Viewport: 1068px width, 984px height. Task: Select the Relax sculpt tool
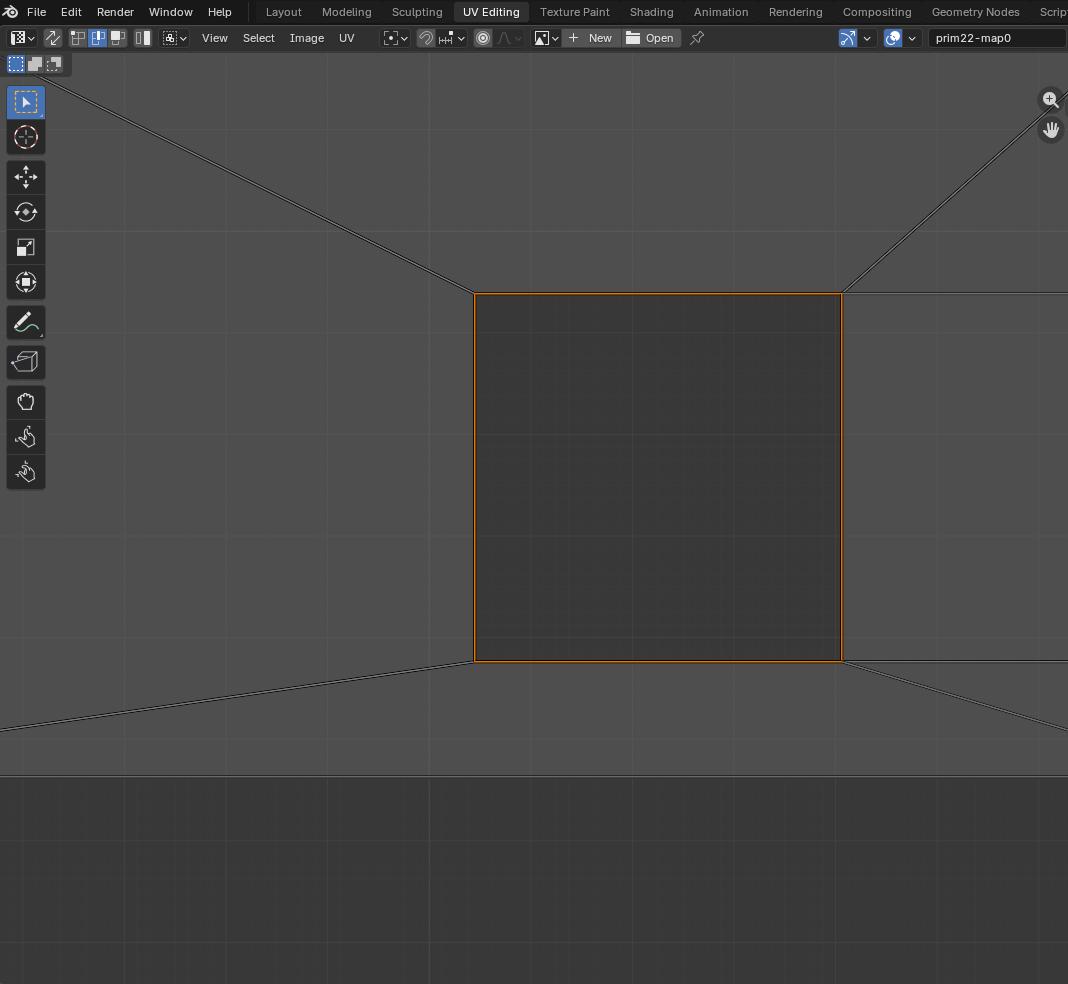(26, 437)
